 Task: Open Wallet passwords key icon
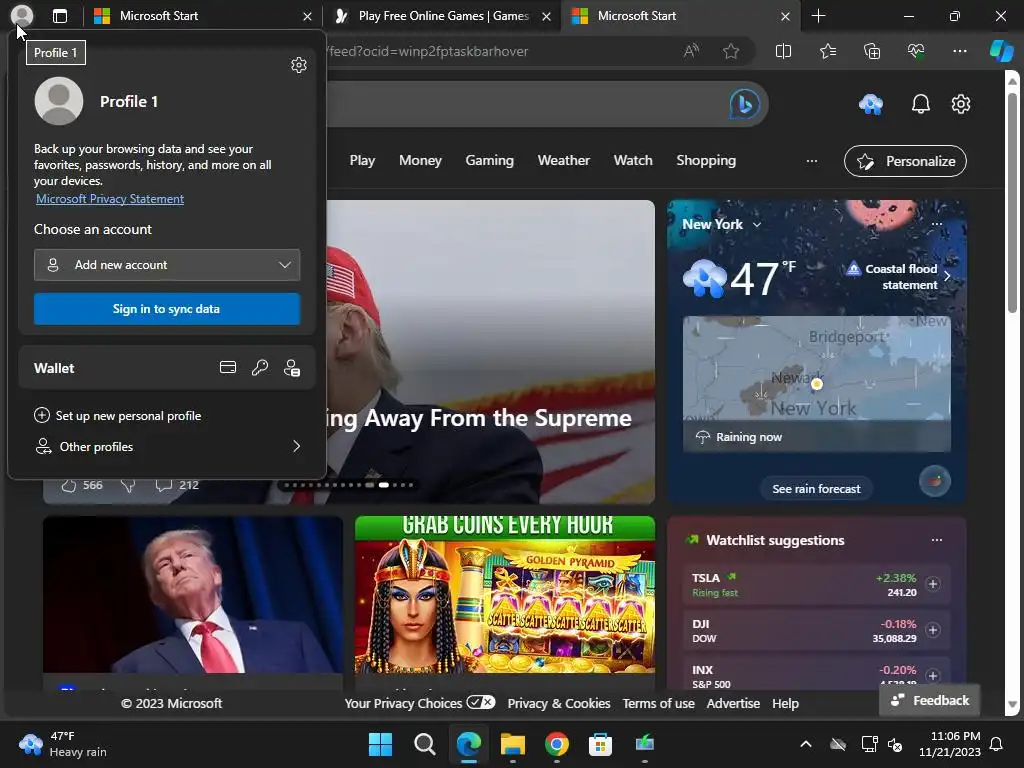[260, 368]
